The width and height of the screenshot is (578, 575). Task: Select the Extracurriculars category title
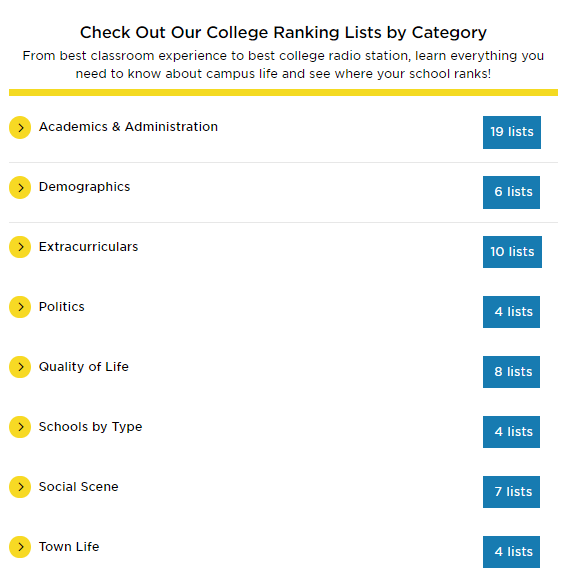tap(88, 247)
